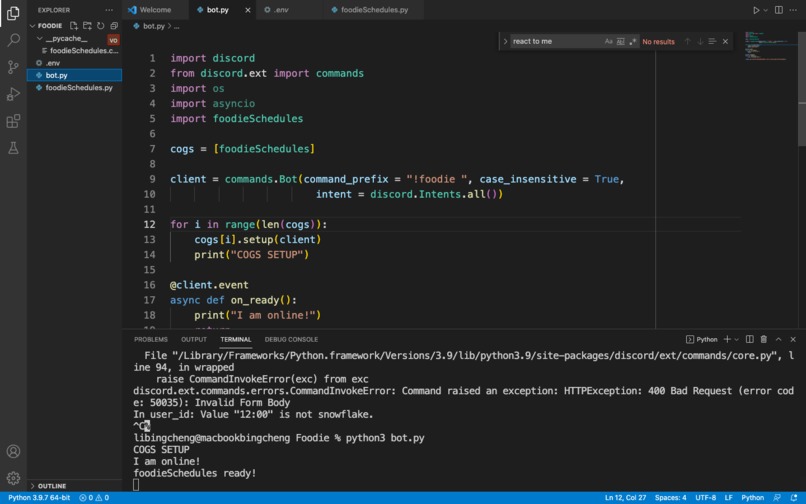Open the Search view in activity bar
806x504 pixels.
coord(13,40)
